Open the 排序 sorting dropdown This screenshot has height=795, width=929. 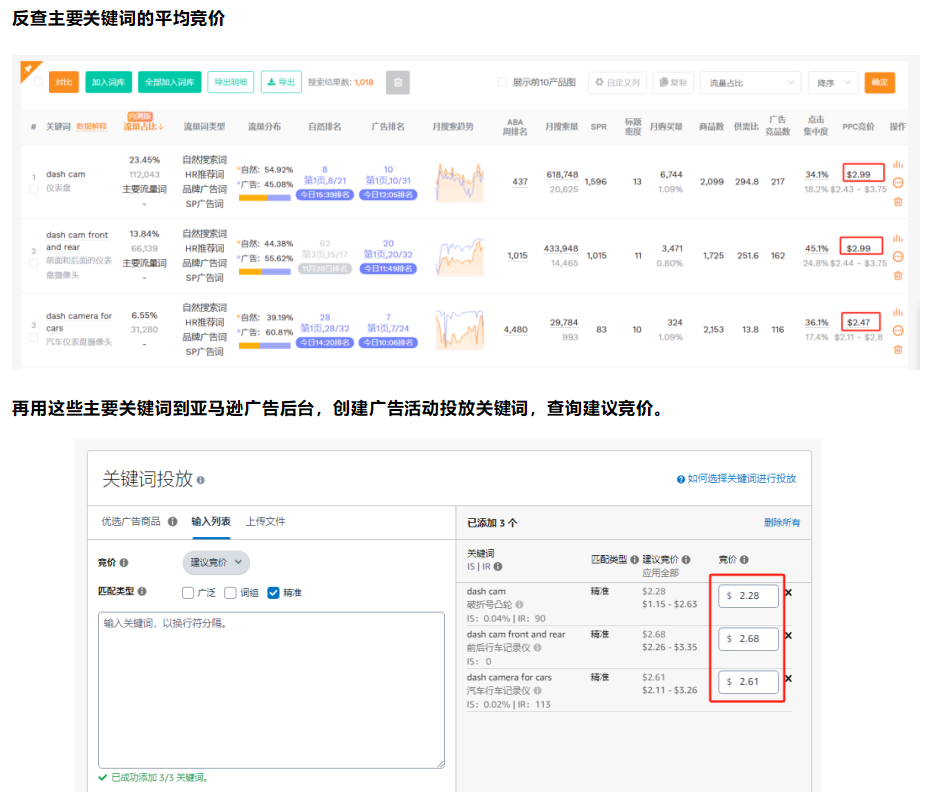835,82
